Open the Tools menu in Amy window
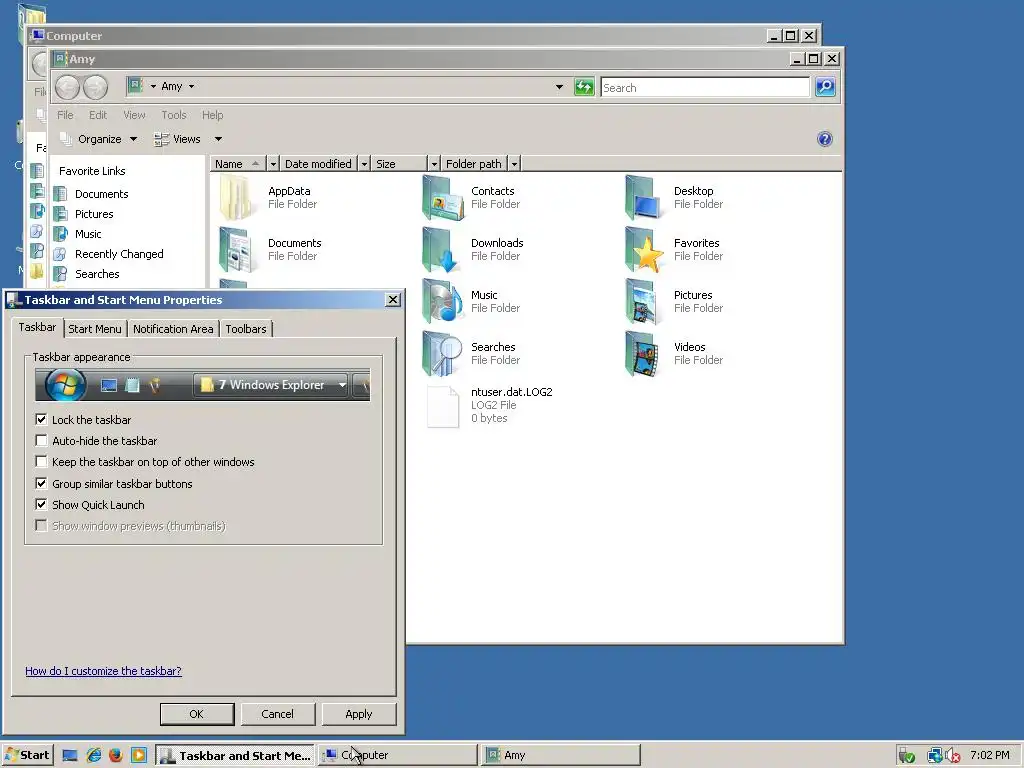Image resolution: width=1024 pixels, height=768 pixels. pos(174,115)
